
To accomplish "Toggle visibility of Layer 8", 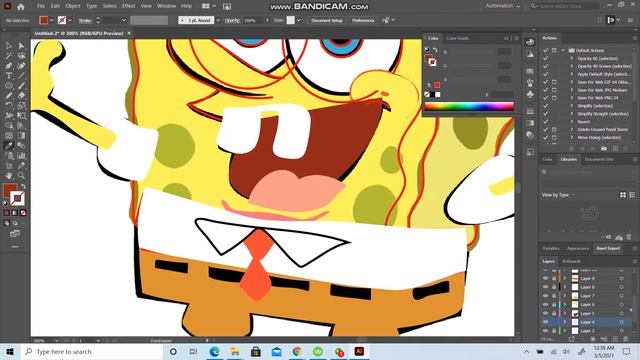I will [545, 287].
